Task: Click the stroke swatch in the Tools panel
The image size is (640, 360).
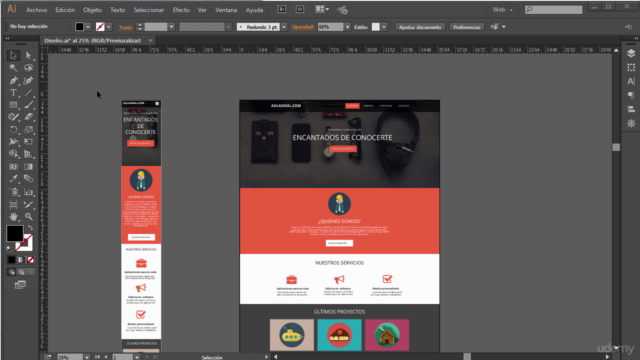Action: (24, 242)
